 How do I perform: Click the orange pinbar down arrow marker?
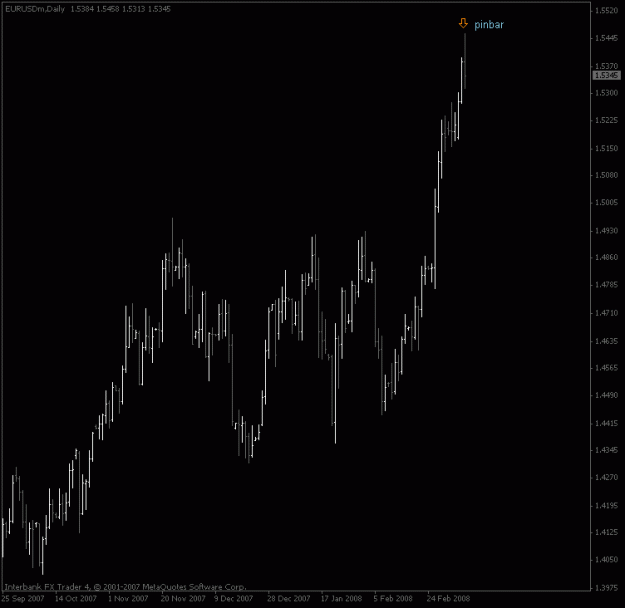463,23
